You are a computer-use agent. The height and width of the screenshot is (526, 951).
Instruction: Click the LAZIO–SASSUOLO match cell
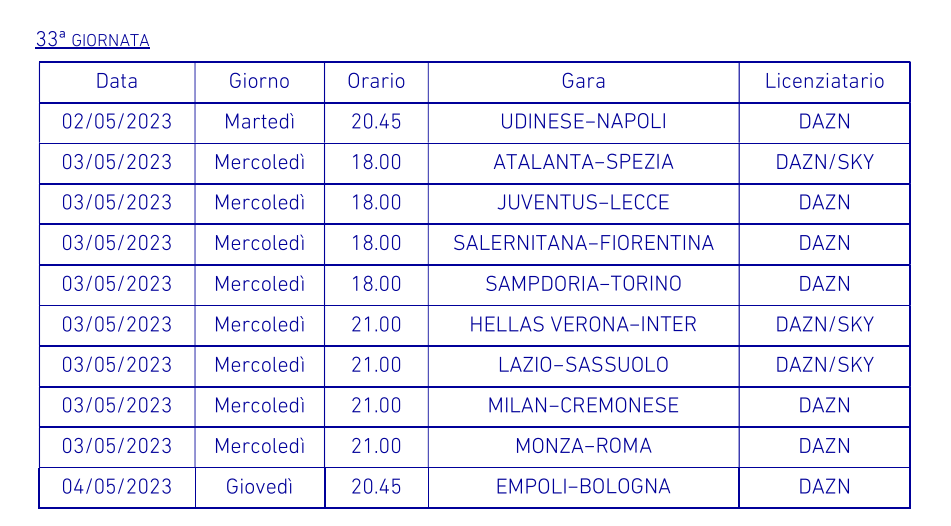583,365
